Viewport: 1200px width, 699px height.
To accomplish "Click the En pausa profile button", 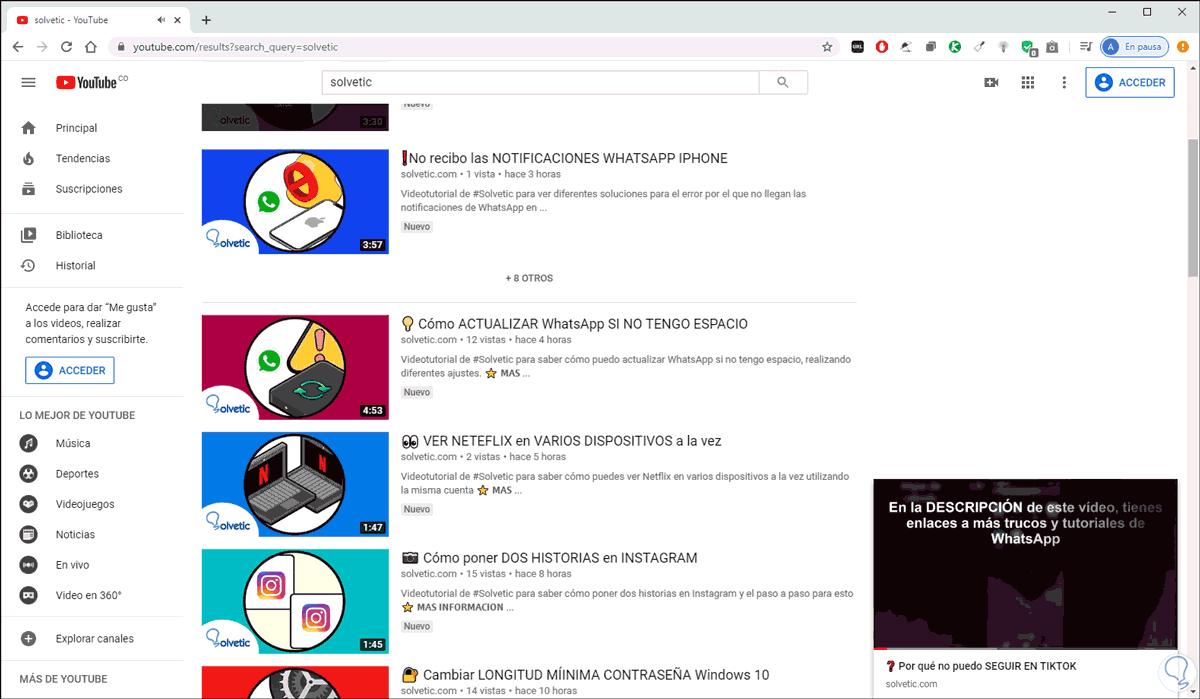I will pos(1134,47).
